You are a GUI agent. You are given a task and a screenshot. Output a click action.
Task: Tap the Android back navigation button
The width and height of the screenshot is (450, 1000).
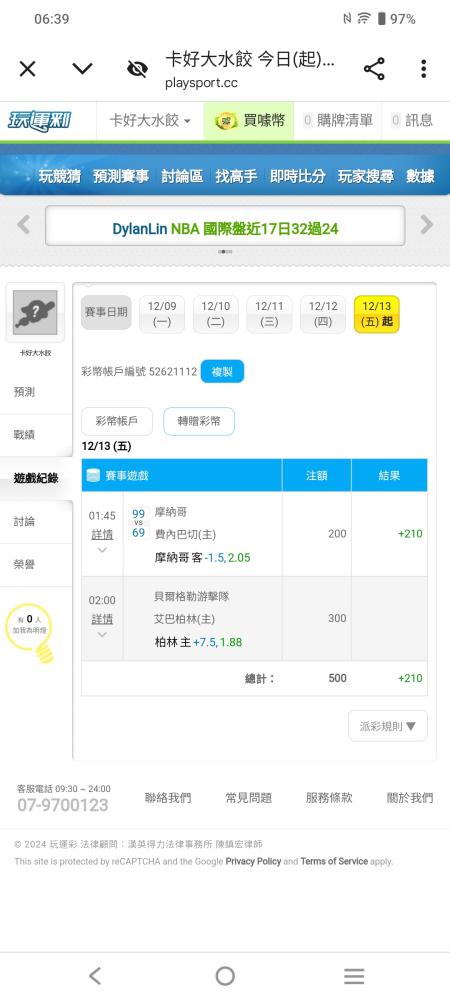(x=95, y=976)
